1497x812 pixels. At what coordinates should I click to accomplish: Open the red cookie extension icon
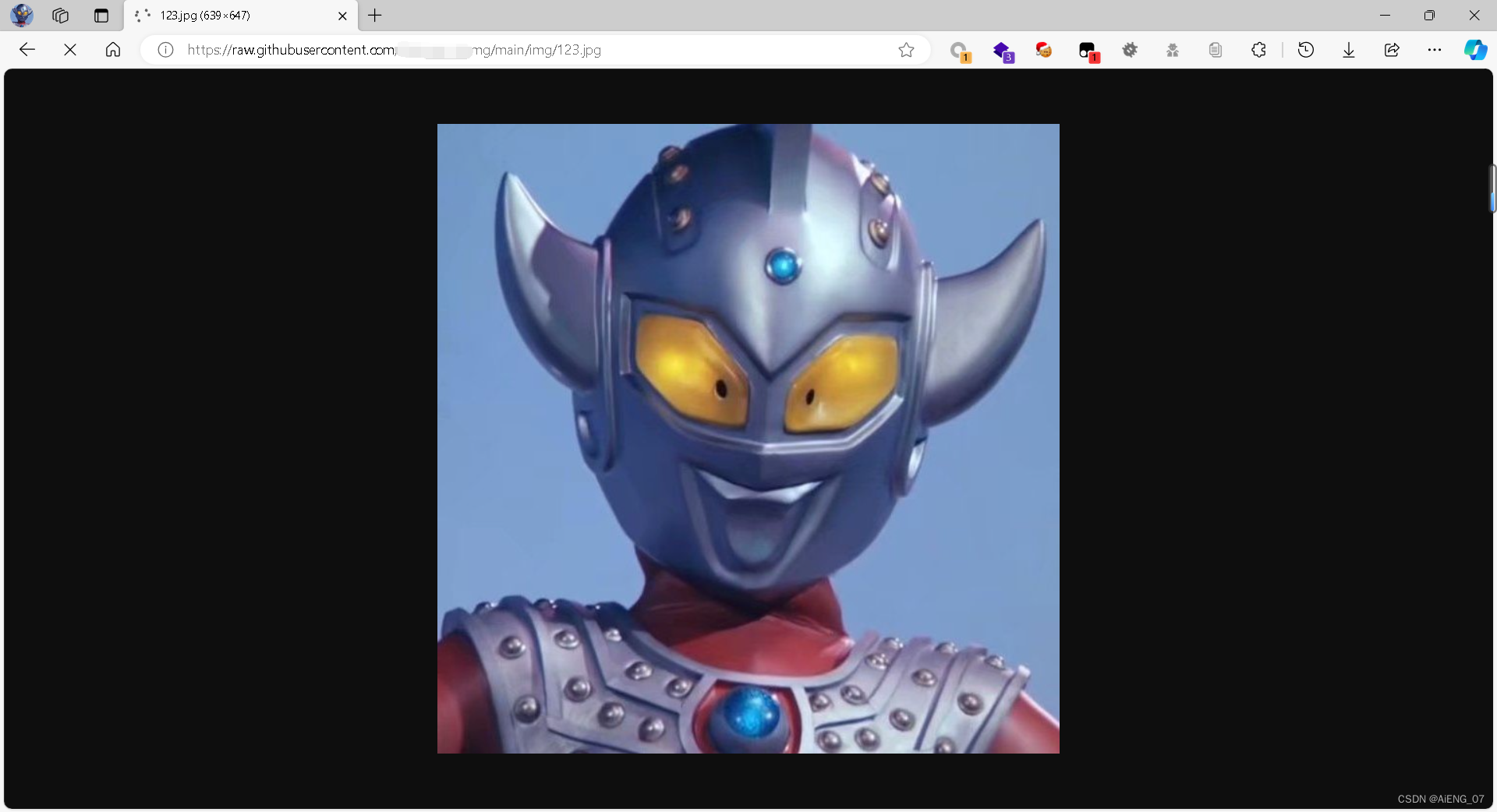1044,50
